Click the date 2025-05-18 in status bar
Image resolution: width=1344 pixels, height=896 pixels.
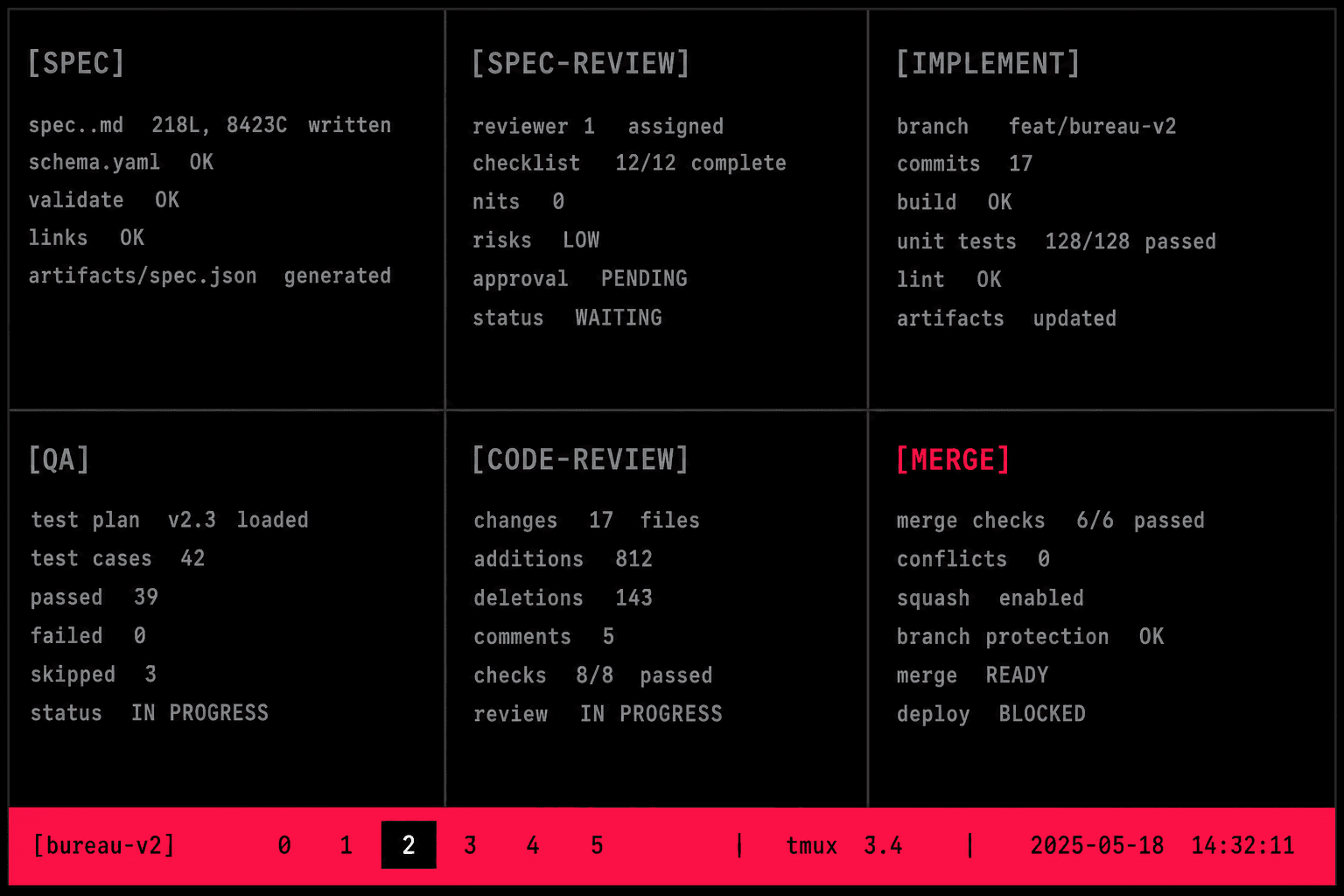coord(1097,845)
